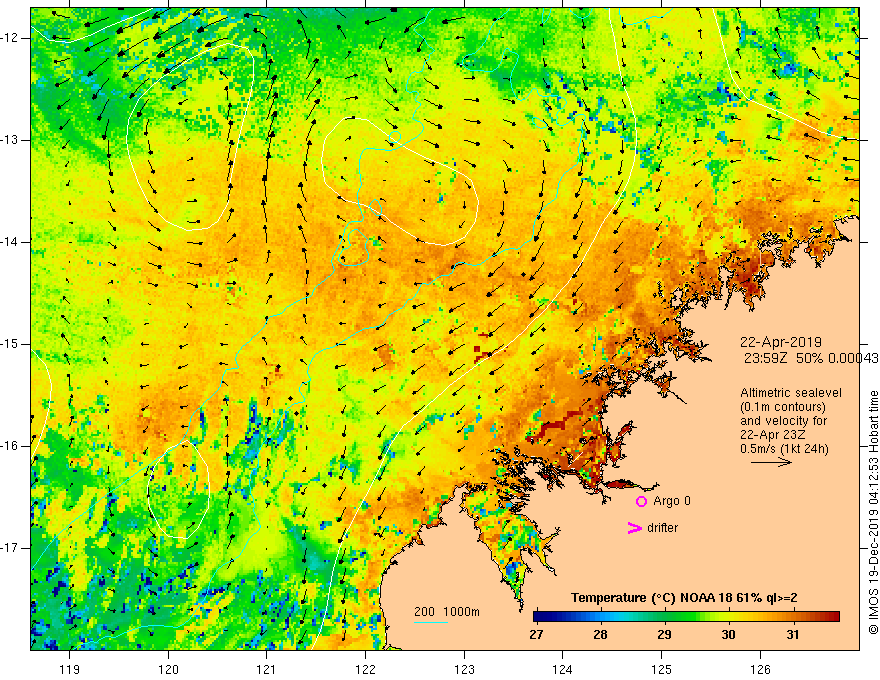
Task: Click latitude axis label -14
Action: click(11, 242)
